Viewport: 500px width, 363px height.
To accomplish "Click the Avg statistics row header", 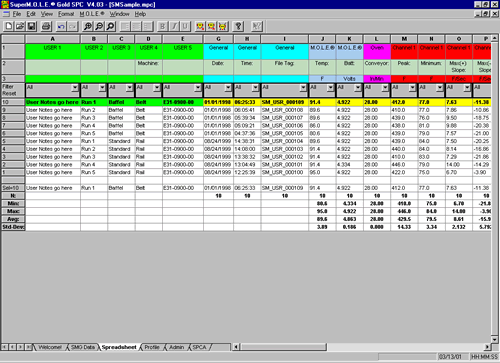I will (x=13, y=219).
